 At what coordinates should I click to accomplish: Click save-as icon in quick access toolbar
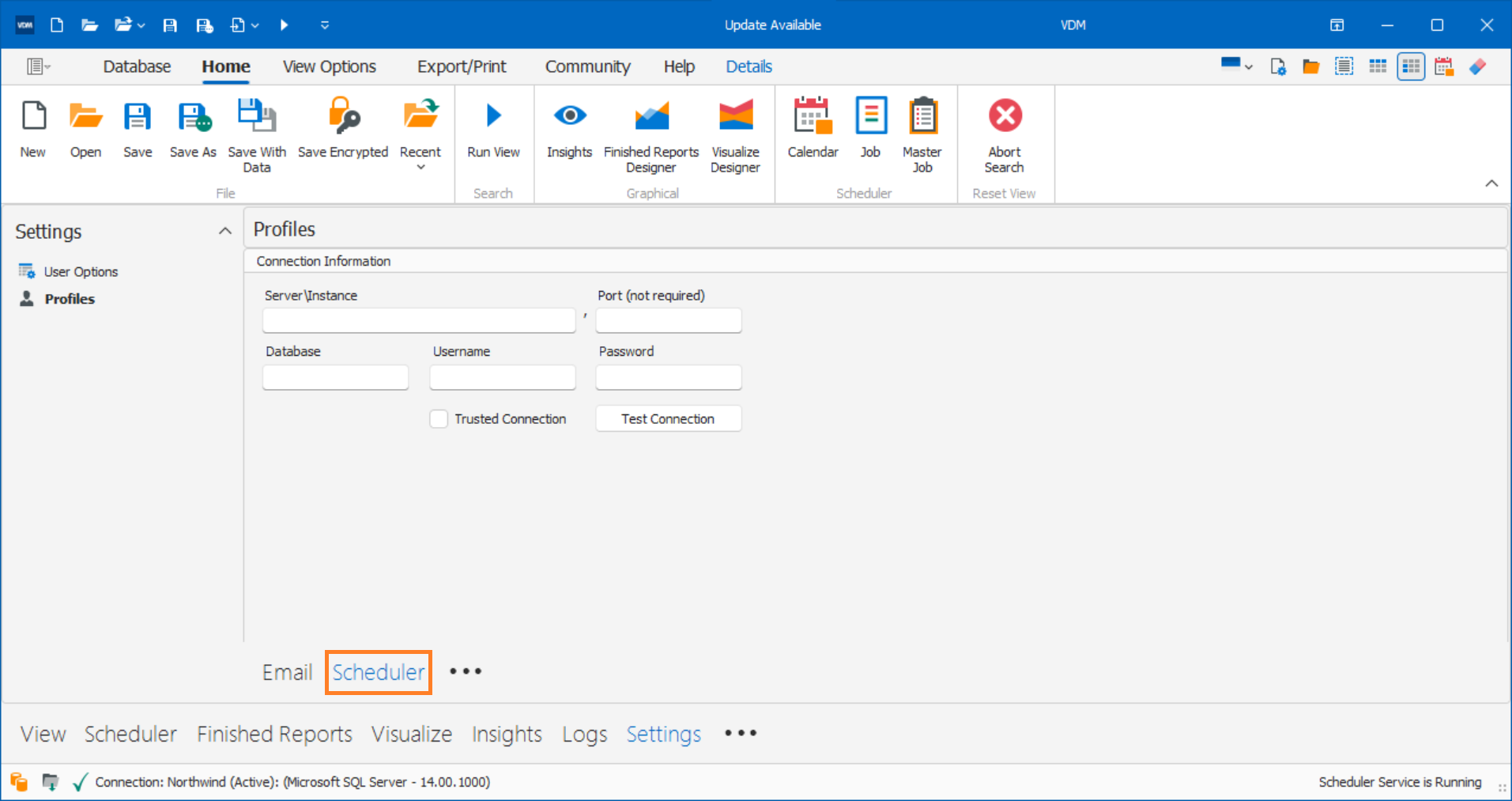tap(204, 25)
